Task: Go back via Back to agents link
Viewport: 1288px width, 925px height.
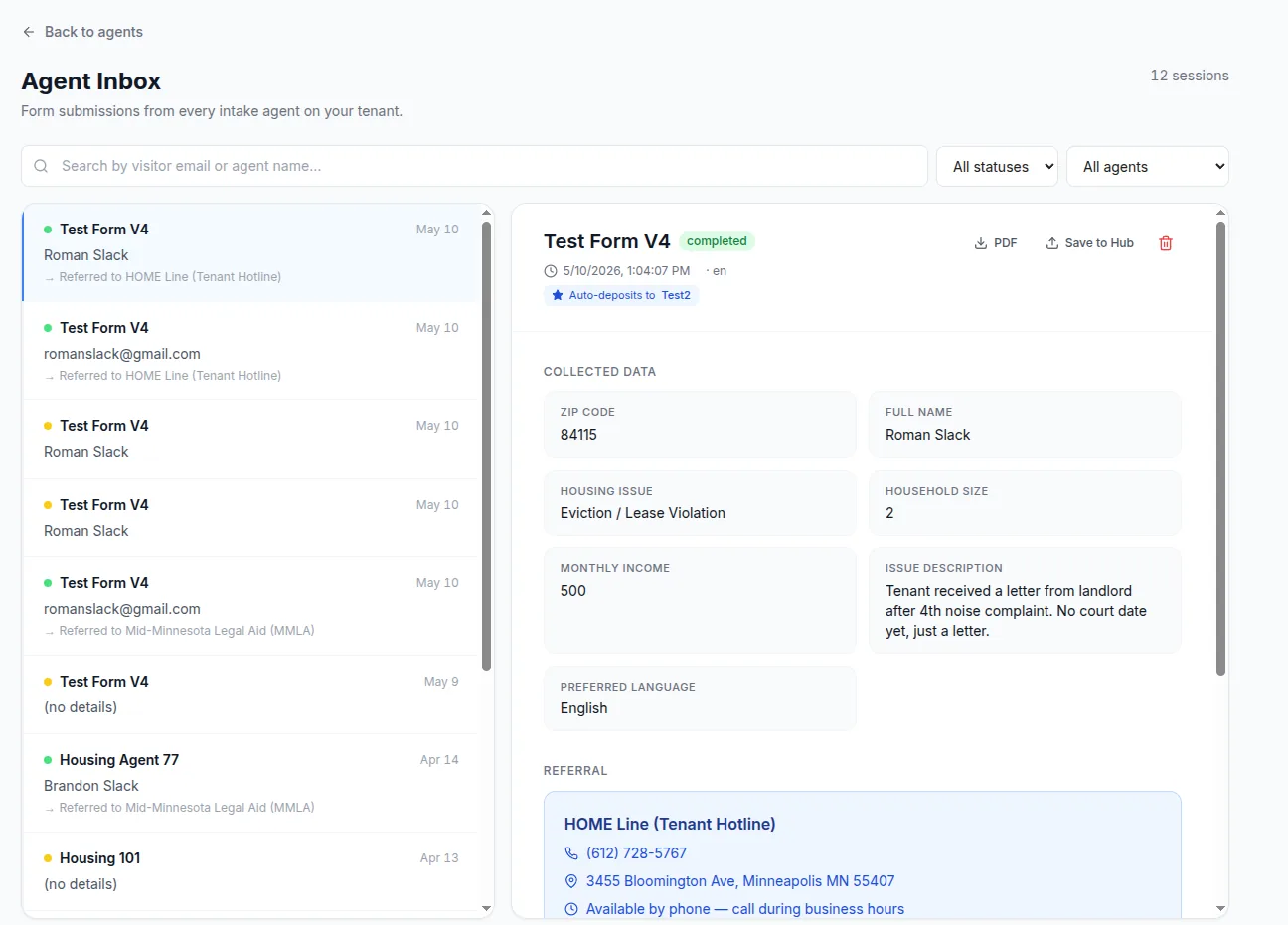Action: tap(82, 32)
